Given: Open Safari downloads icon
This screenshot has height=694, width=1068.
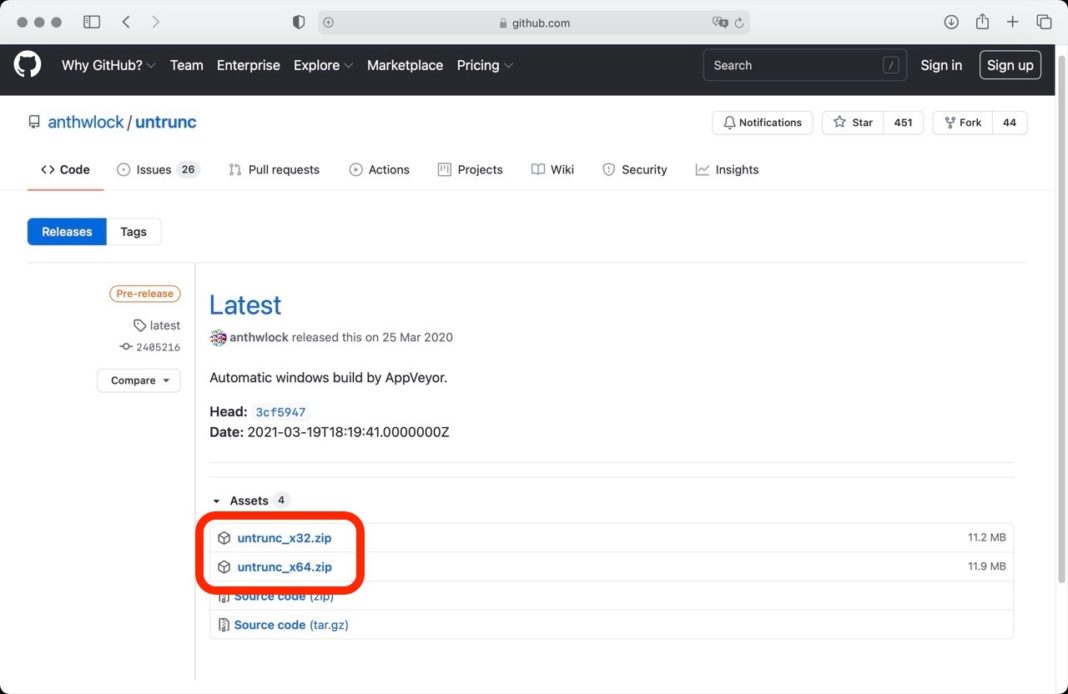Looking at the screenshot, I should 951,22.
